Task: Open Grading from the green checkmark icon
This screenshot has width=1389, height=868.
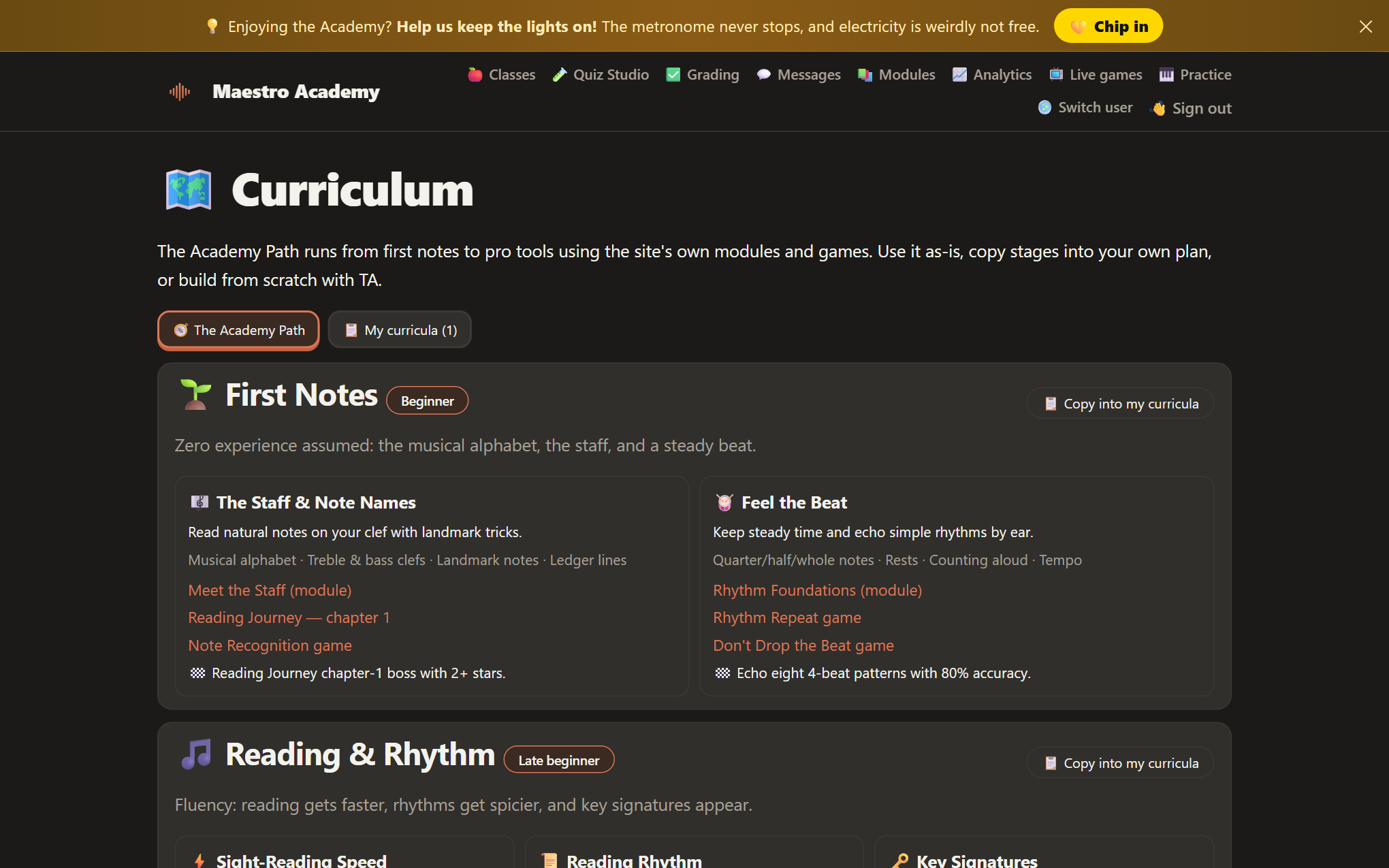Action: [673, 75]
